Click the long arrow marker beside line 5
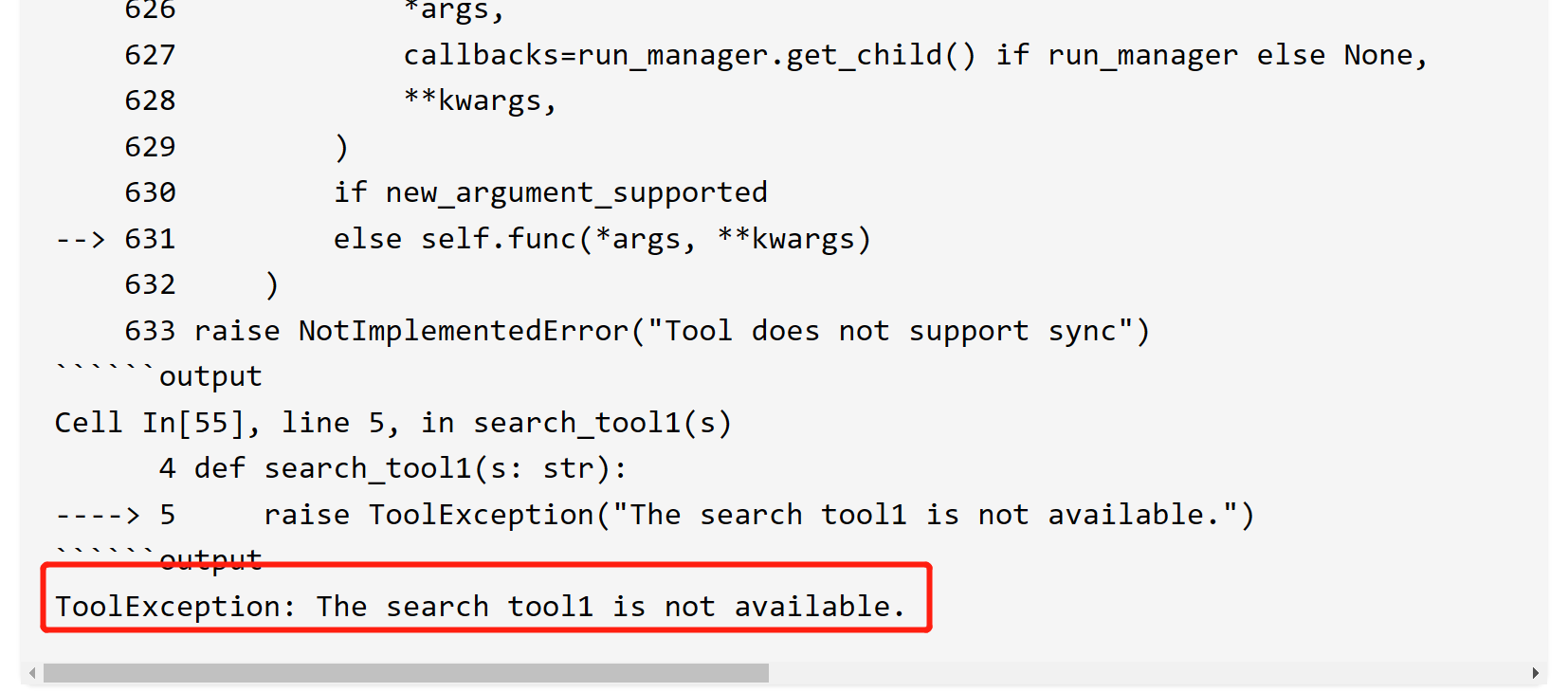Image resolution: width=1568 pixels, height=692 pixels. coord(97,515)
